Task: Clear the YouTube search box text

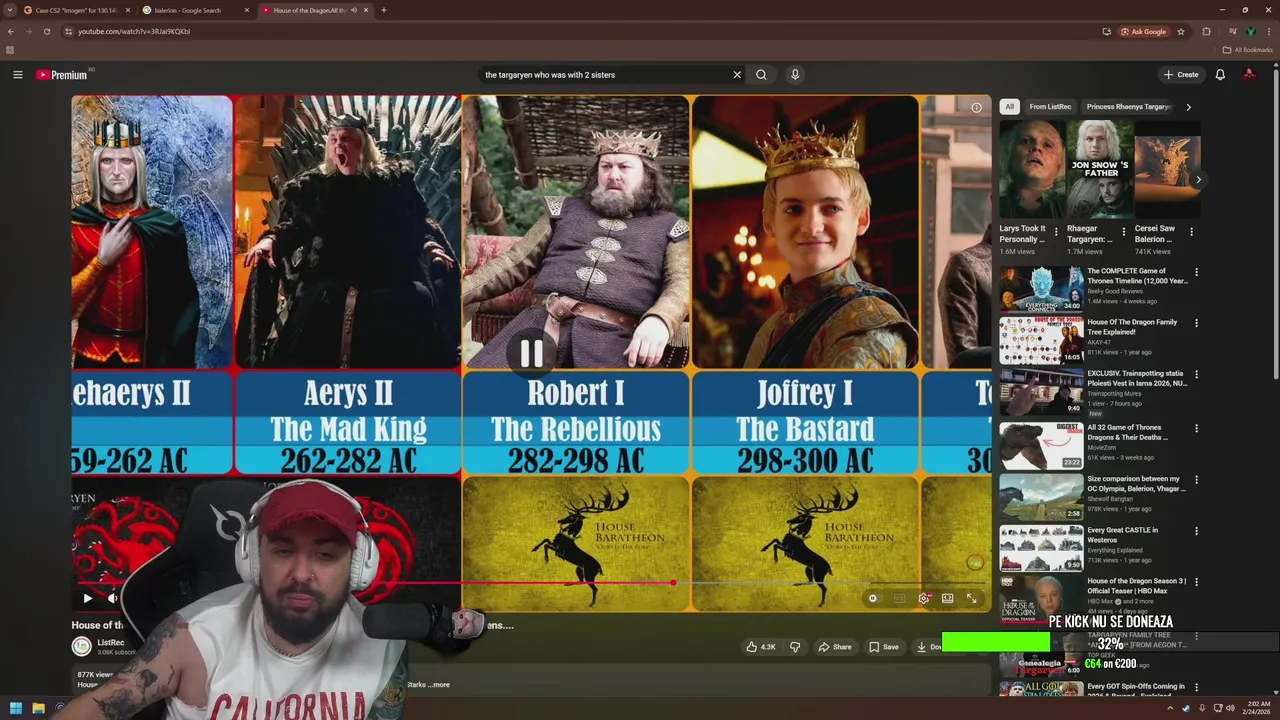Action: (737, 75)
